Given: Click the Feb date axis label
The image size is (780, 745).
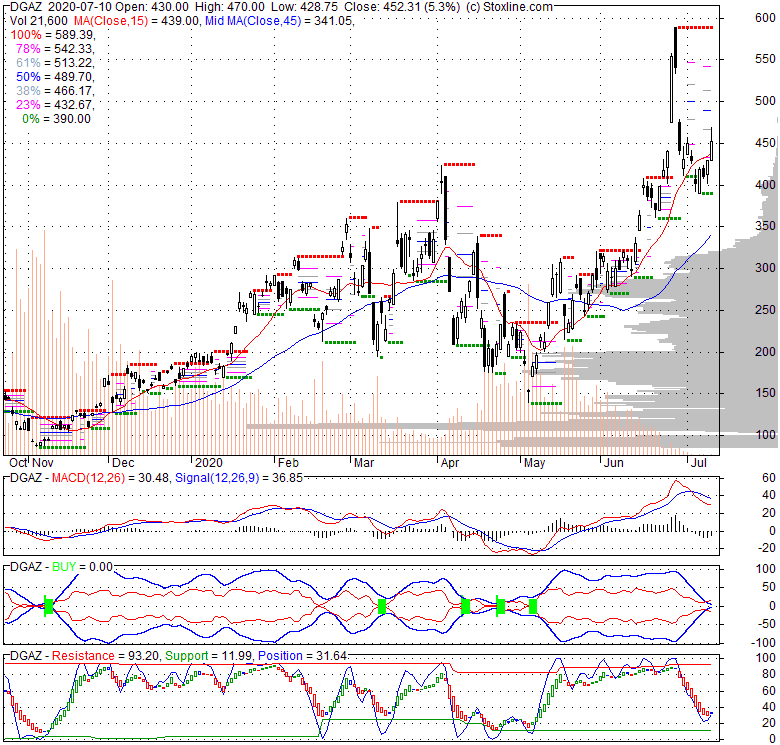Looking at the screenshot, I should tap(289, 463).
